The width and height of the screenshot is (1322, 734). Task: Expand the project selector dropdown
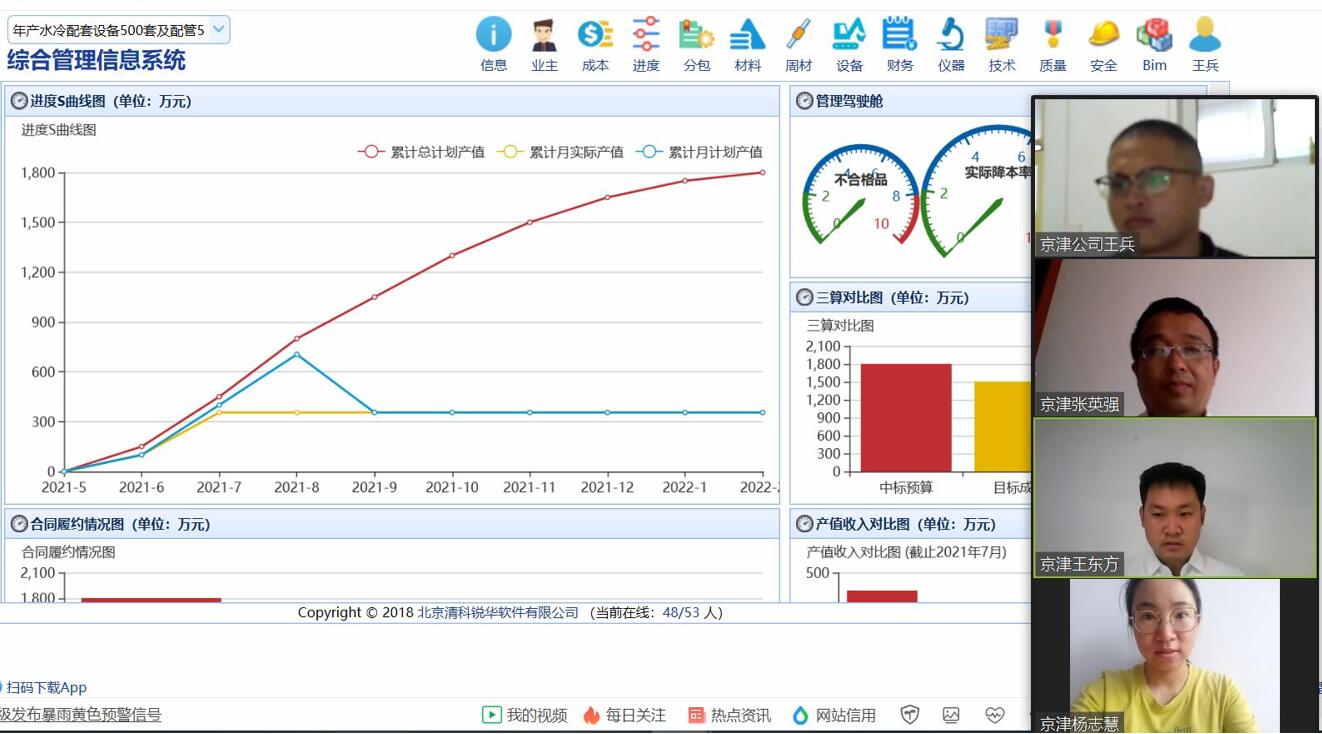pyautogui.click(x=118, y=30)
